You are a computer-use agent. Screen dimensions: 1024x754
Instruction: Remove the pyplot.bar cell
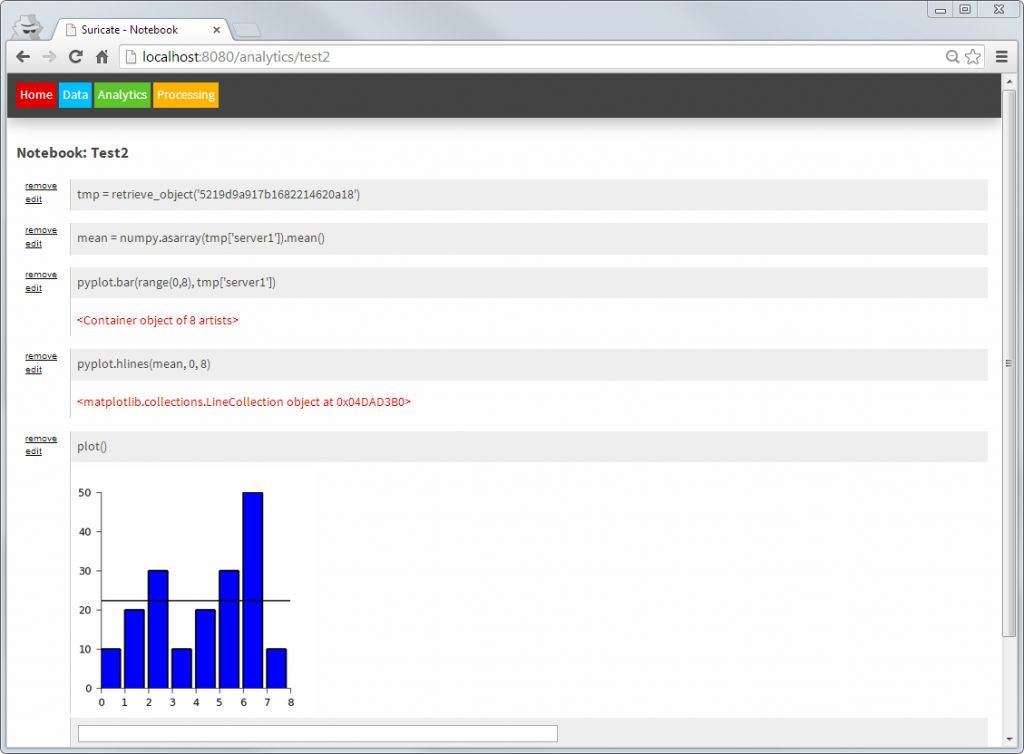[x=41, y=274]
